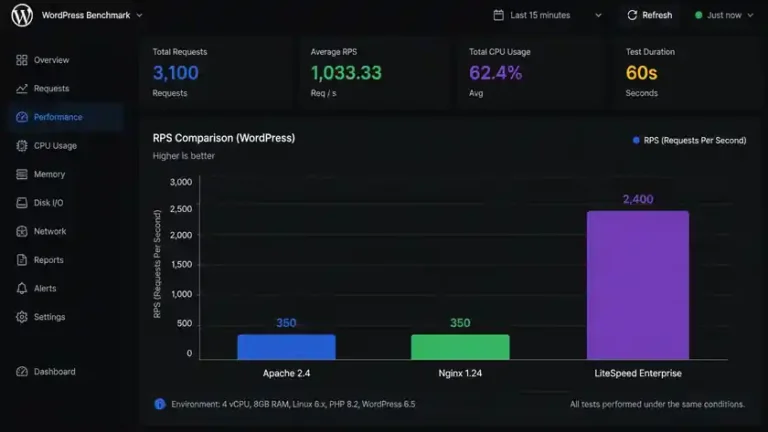Click the Settings gear icon
Viewport: 768px width, 432px height.
pos(22,317)
